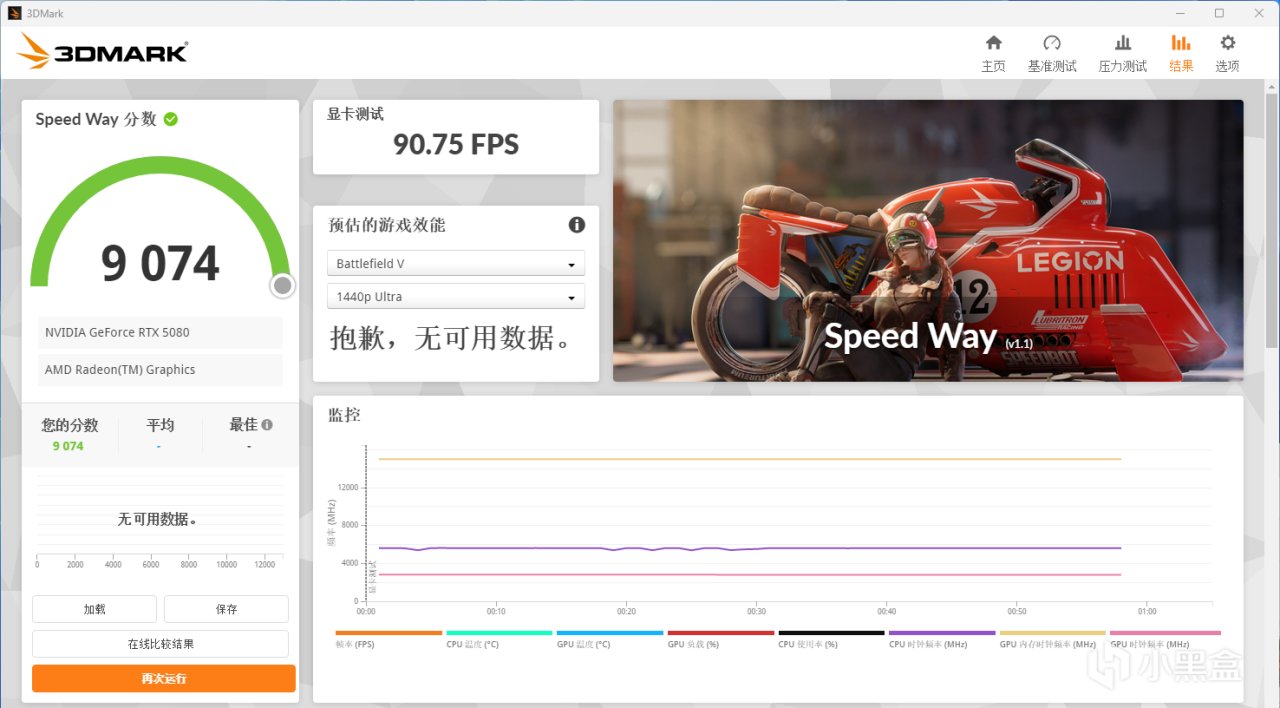Toggle GPU 内存时钟频率 legend item
The width and height of the screenshot is (1280, 708).
coord(1052,639)
